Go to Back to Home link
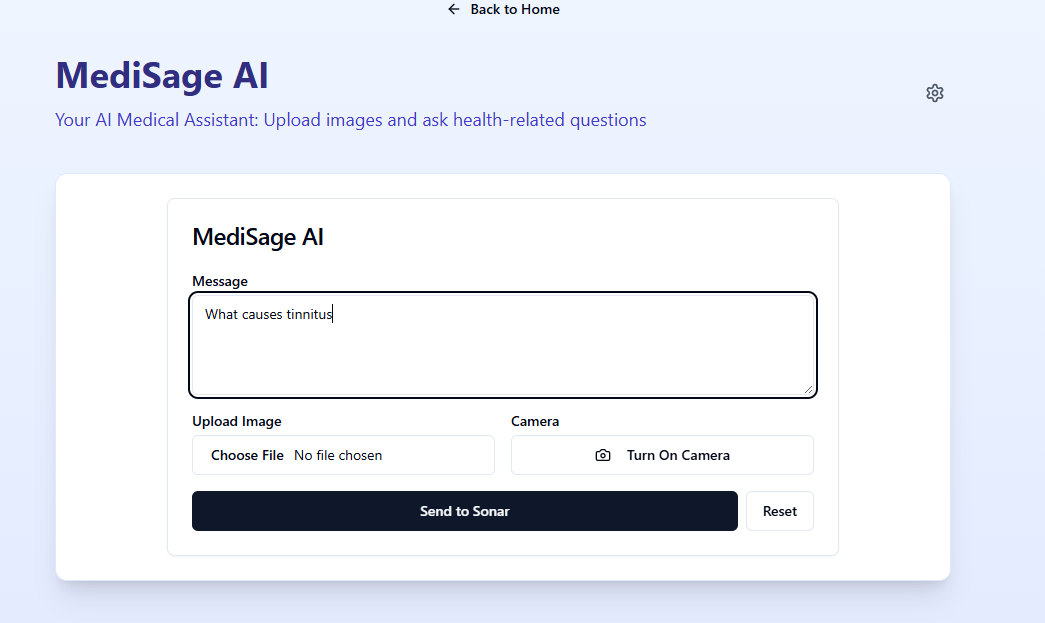The image size is (1045, 623). coord(503,9)
